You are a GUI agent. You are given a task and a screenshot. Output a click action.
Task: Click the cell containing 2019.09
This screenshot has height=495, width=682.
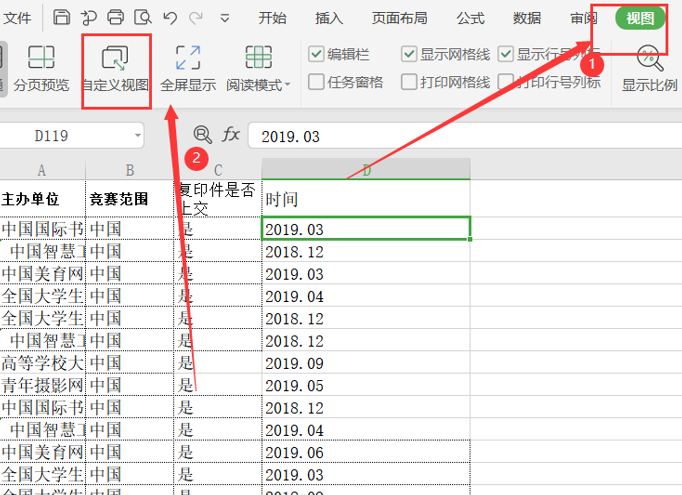[366, 362]
